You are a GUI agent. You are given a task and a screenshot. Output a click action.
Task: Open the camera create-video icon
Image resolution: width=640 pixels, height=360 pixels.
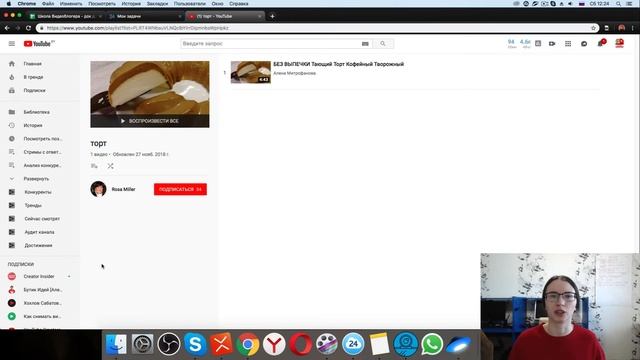pyautogui.click(x=552, y=44)
